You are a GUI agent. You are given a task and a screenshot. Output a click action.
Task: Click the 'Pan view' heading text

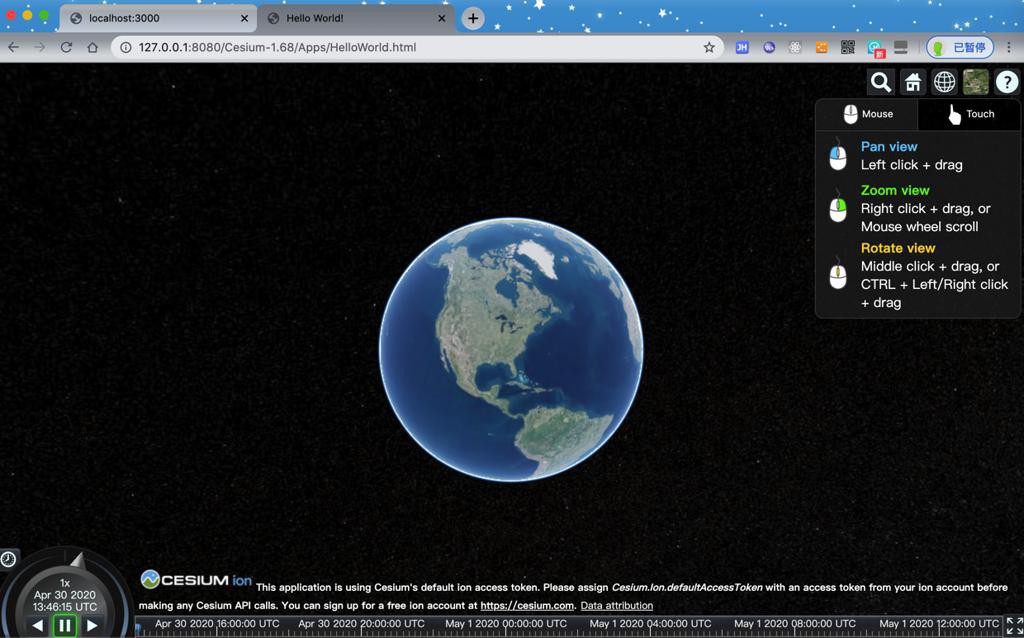[x=889, y=146]
